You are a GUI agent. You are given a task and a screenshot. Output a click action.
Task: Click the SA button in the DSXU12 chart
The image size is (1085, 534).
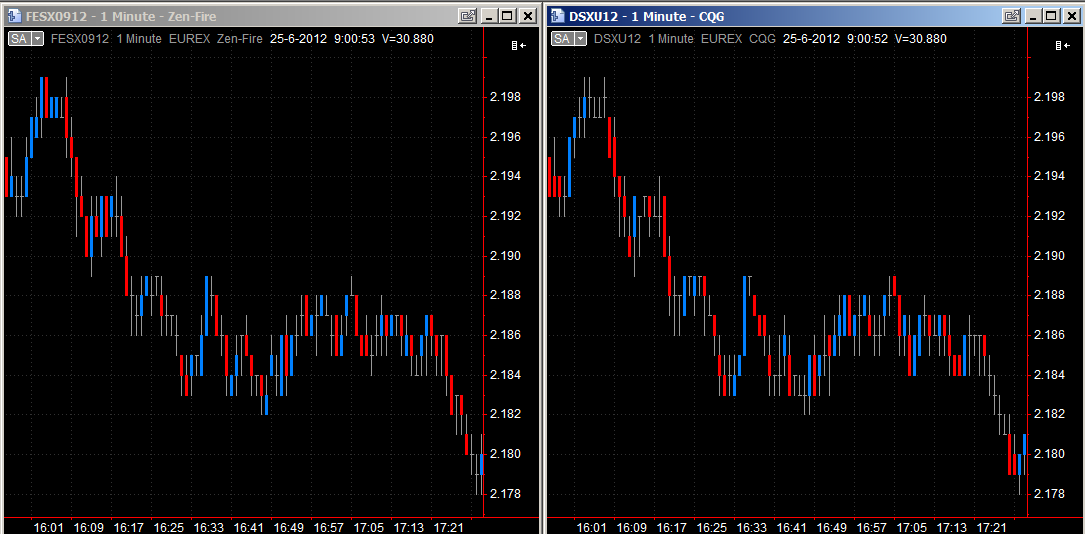pyautogui.click(x=563, y=39)
